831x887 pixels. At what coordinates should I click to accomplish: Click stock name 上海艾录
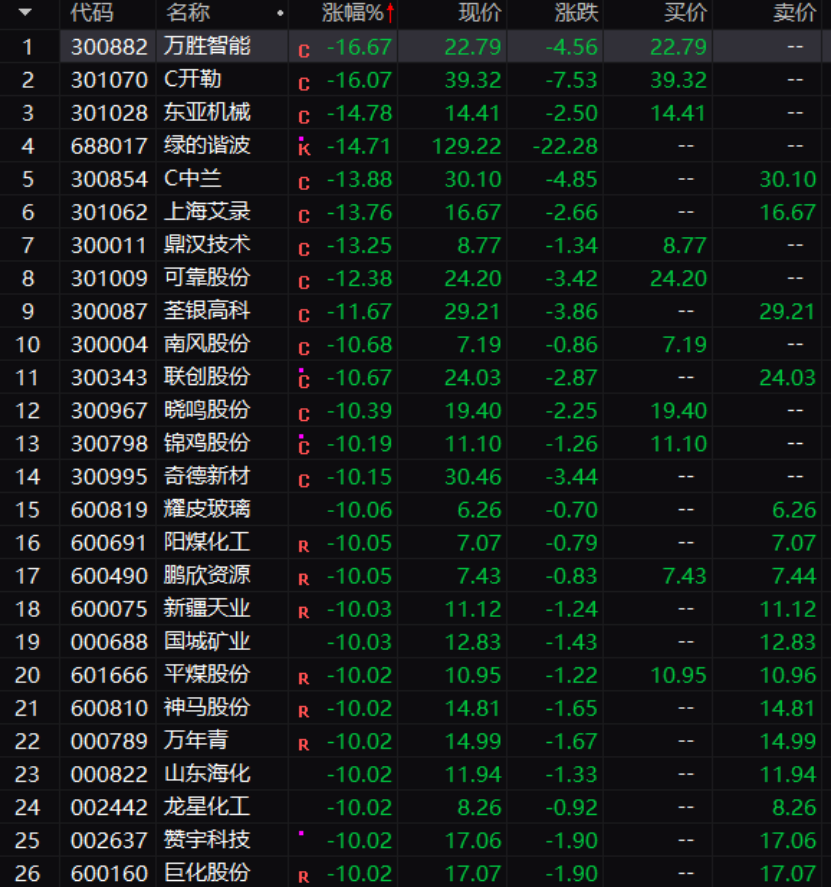(x=207, y=212)
